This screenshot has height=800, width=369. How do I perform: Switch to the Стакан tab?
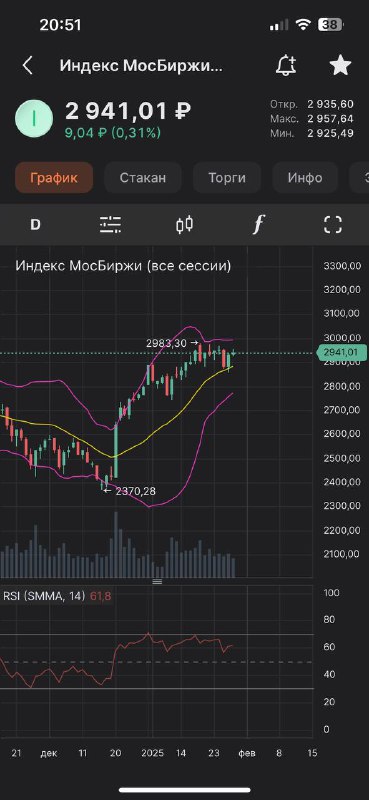point(143,178)
